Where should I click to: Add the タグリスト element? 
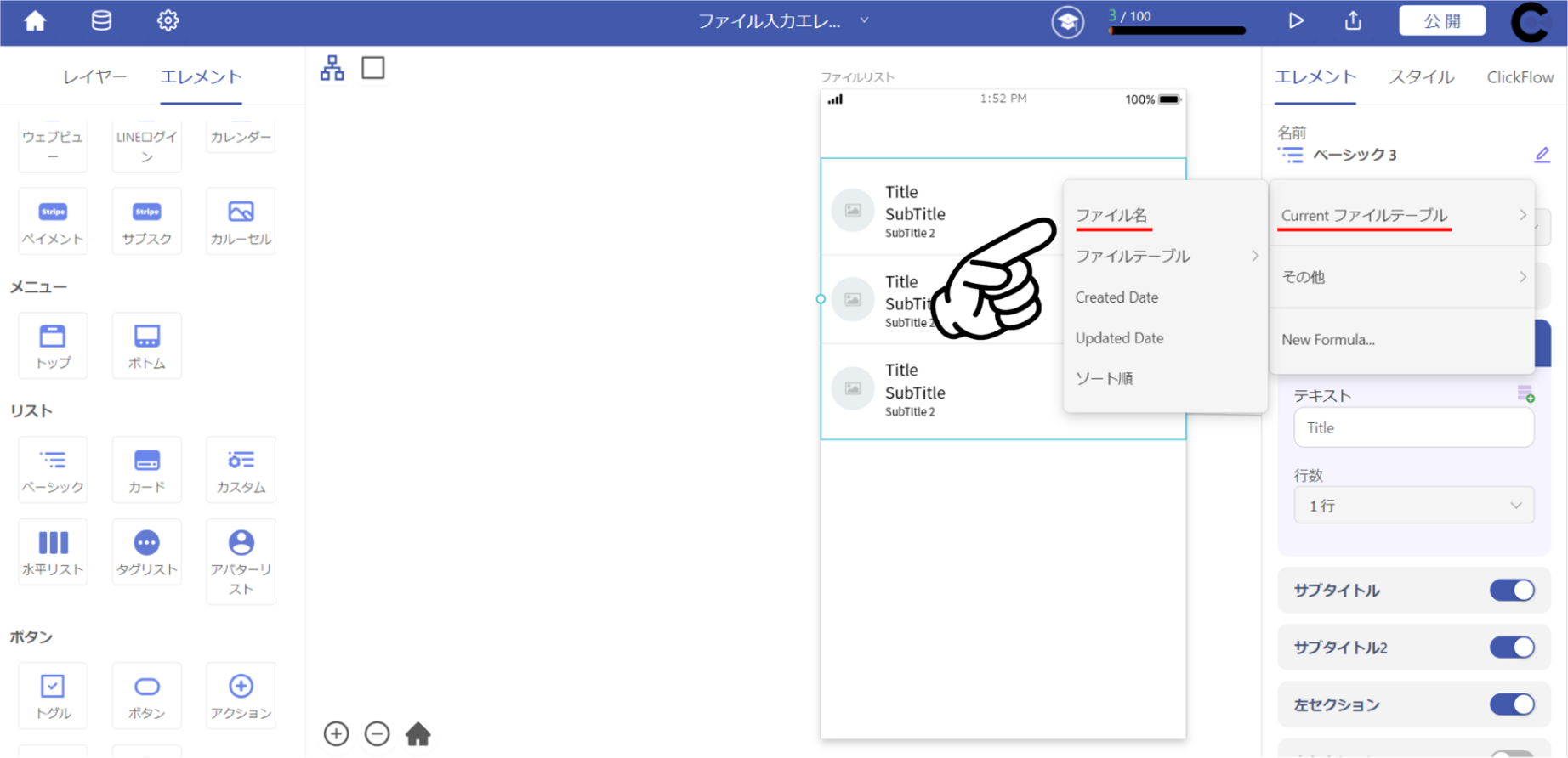click(147, 552)
